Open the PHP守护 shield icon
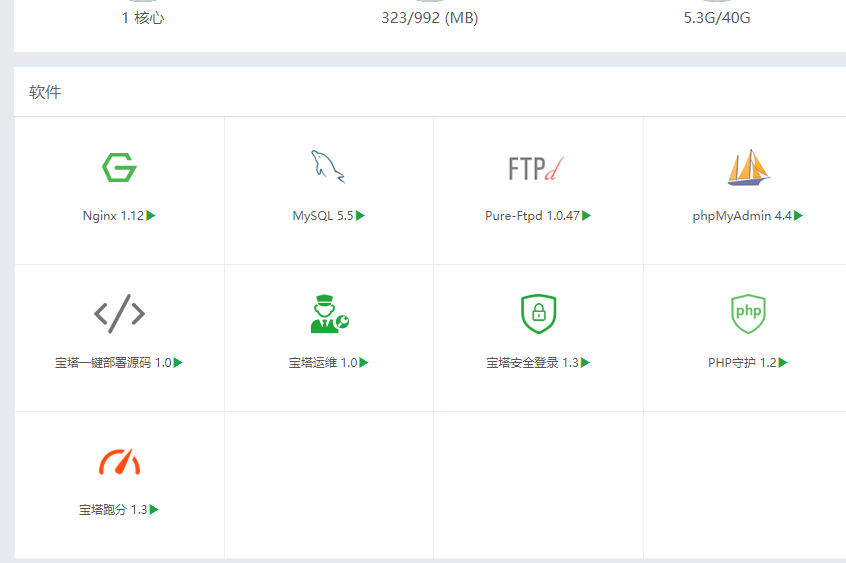The height and width of the screenshot is (563, 846). click(748, 314)
